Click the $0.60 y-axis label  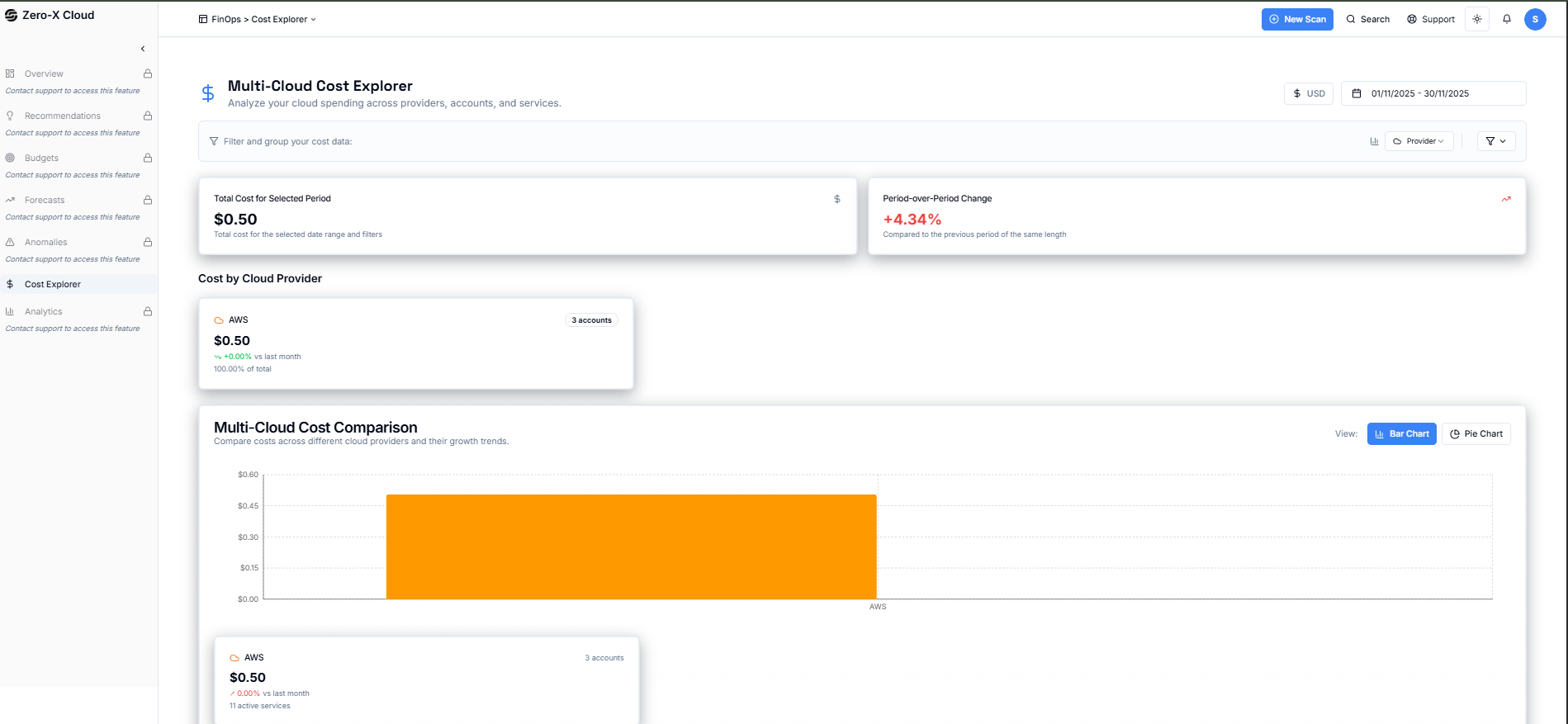[x=248, y=475]
